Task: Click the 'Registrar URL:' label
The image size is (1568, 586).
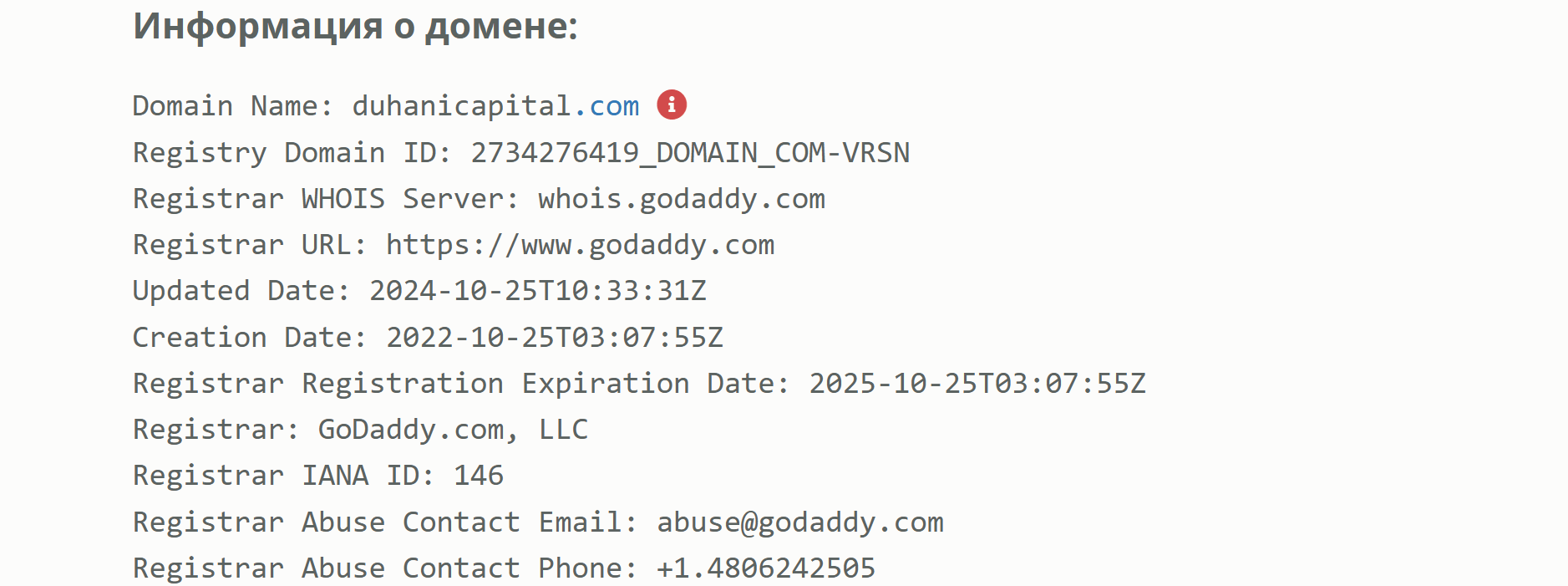Action: pos(250,245)
